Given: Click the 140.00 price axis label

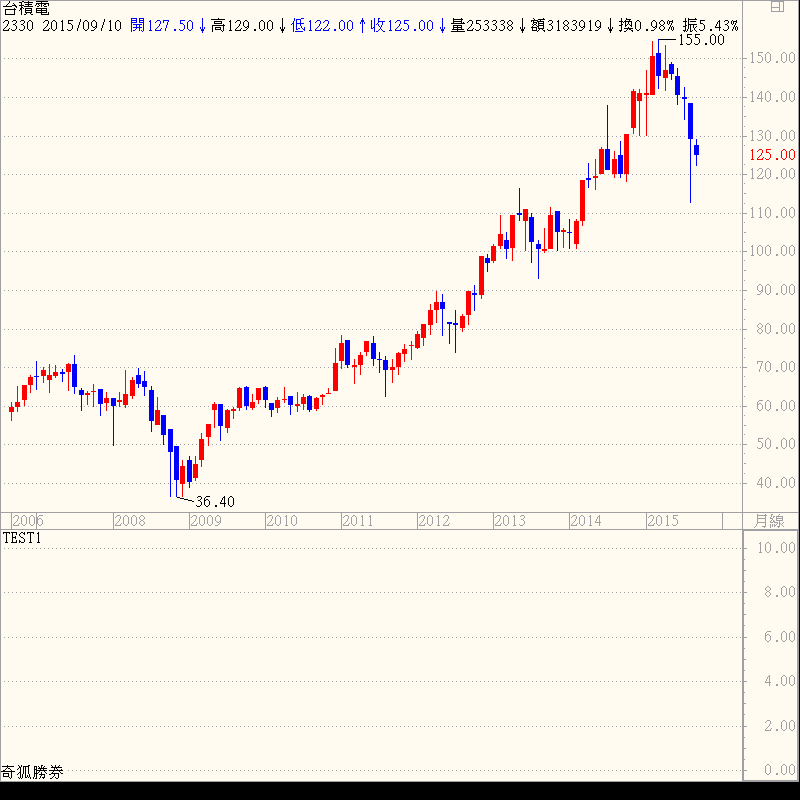Looking at the screenshot, I should click(772, 97).
